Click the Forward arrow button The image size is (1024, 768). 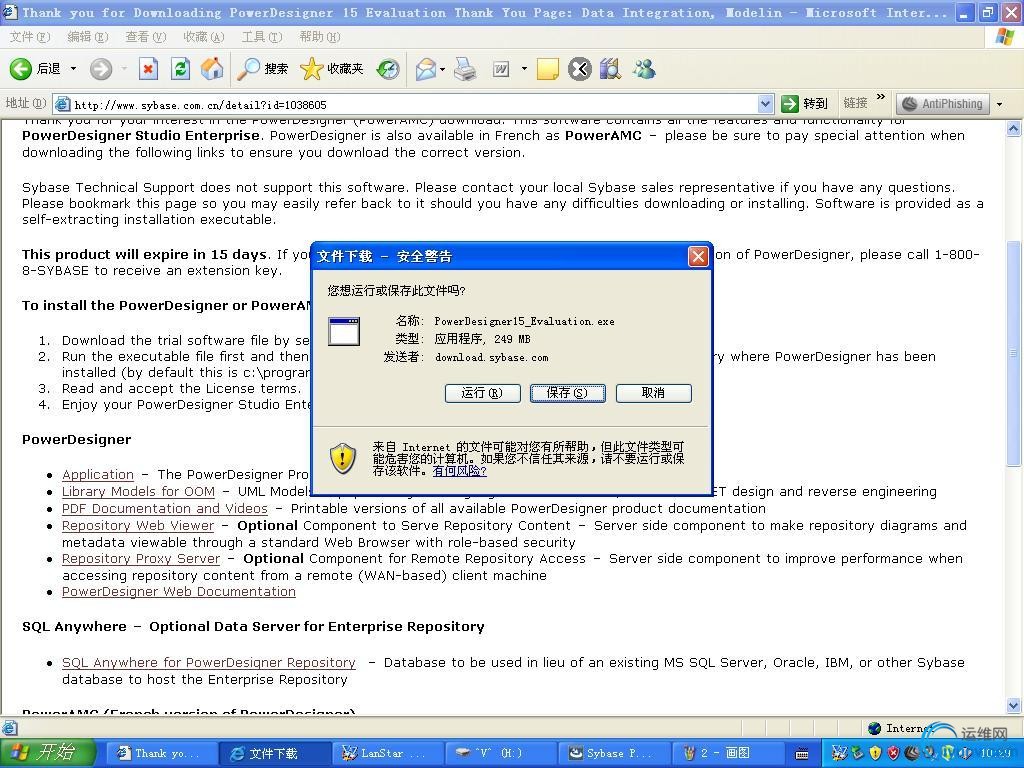point(101,69)
